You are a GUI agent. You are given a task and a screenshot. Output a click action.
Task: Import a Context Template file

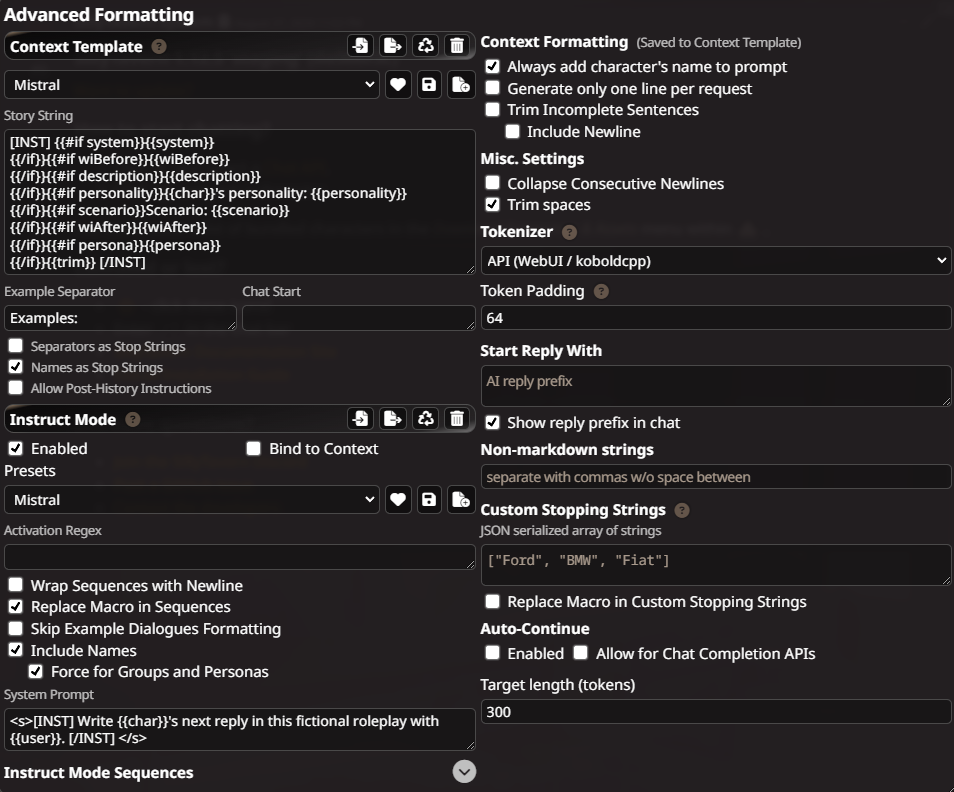coord(360,46)
